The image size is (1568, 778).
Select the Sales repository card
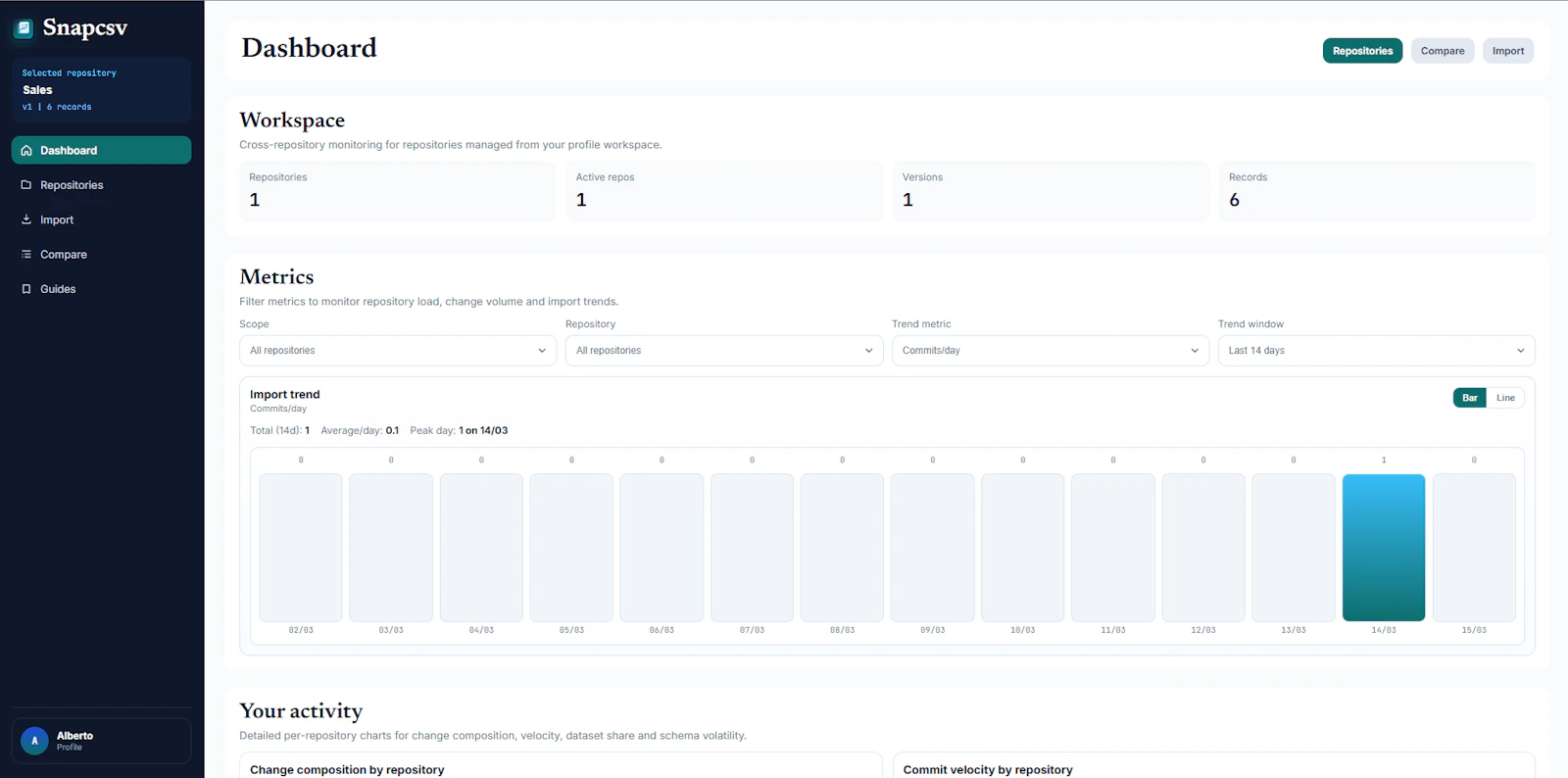tap(101, 89)
